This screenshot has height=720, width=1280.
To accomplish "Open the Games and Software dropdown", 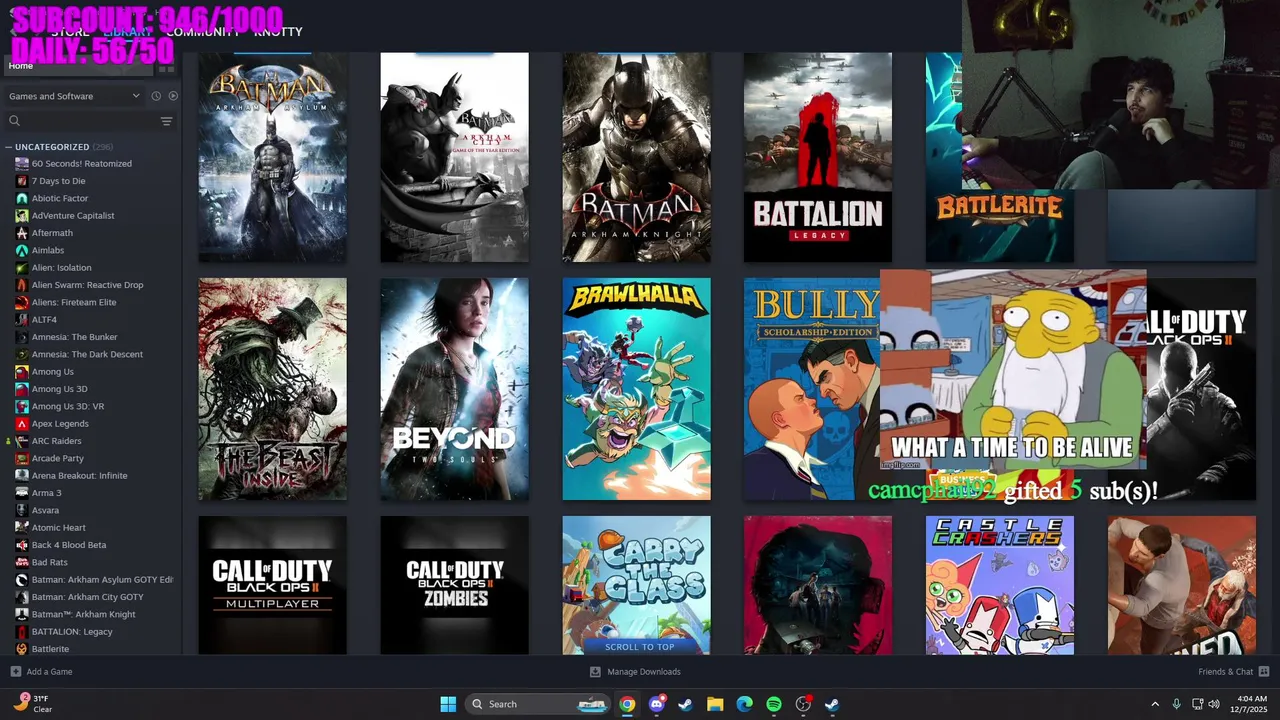I will (x=74, y=96).
